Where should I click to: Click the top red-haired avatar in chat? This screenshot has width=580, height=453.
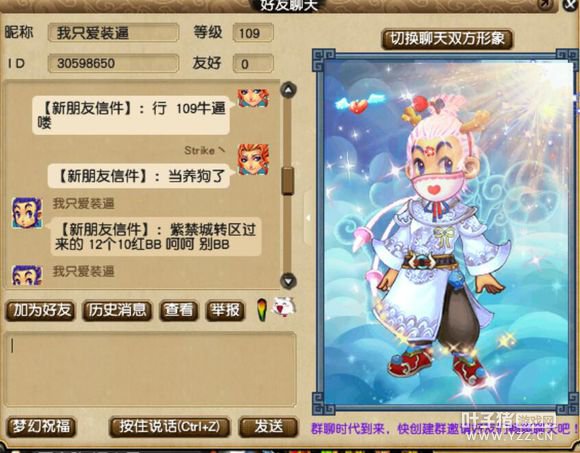253,98
